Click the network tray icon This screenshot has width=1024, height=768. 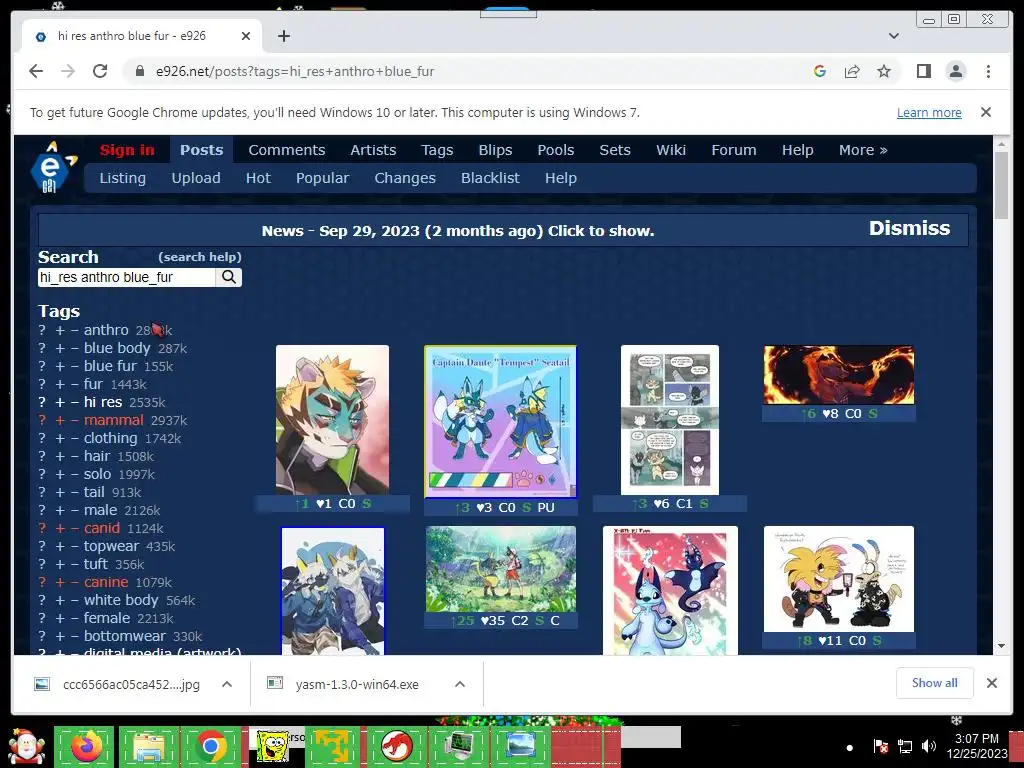905,746
